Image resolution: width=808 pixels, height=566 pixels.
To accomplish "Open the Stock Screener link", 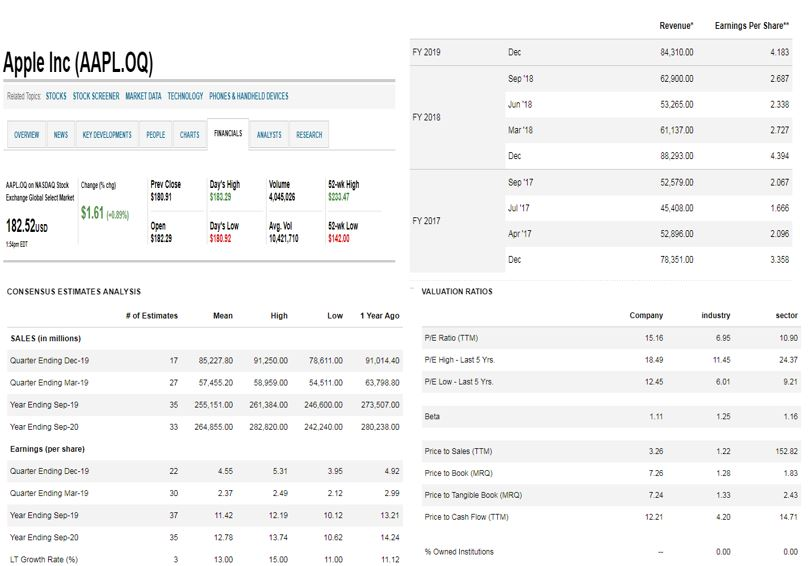I will coord(96,96).
